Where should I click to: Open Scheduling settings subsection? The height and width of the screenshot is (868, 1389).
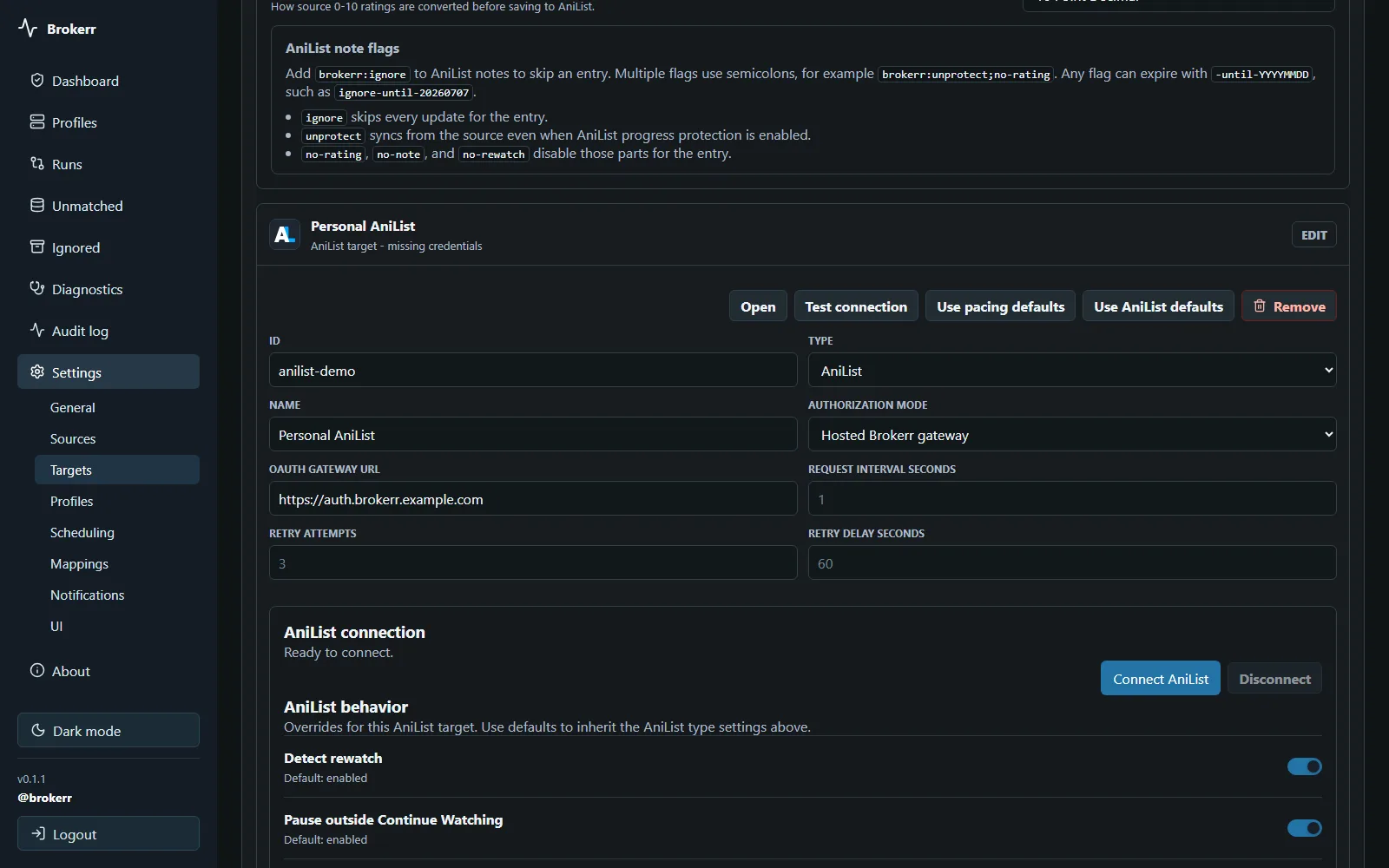pyautogui.click(x=117, y=532)
